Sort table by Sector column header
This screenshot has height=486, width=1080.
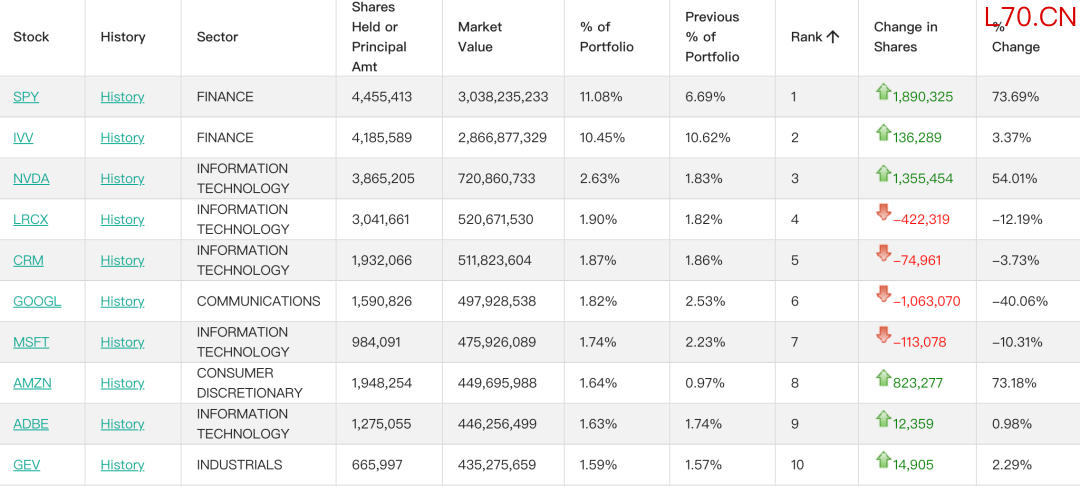tap(218, 37)
